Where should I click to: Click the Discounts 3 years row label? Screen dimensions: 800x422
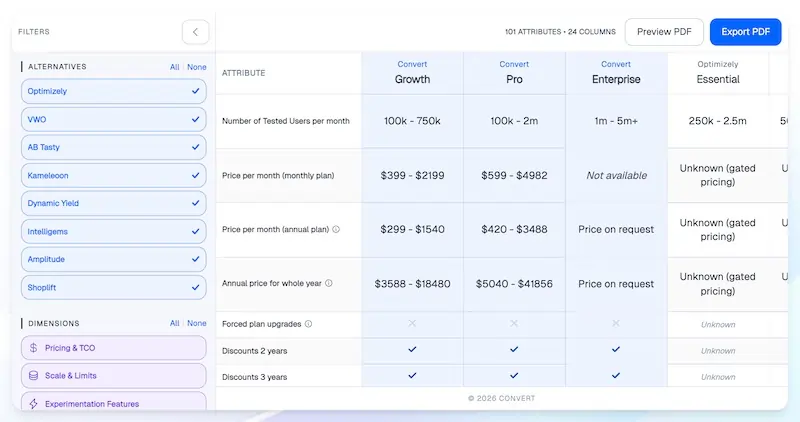pyautogui.click(x=255, y=377)
